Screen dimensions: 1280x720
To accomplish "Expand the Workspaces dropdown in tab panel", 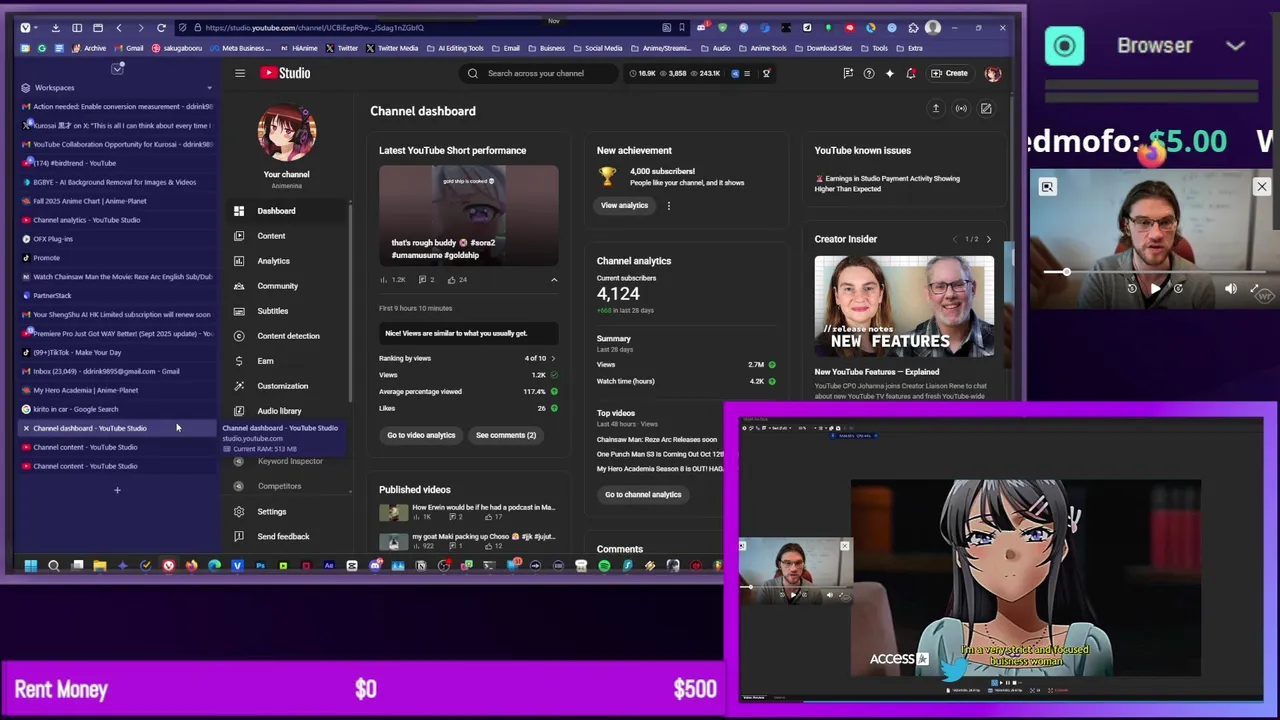I will [x=209, y=88].
